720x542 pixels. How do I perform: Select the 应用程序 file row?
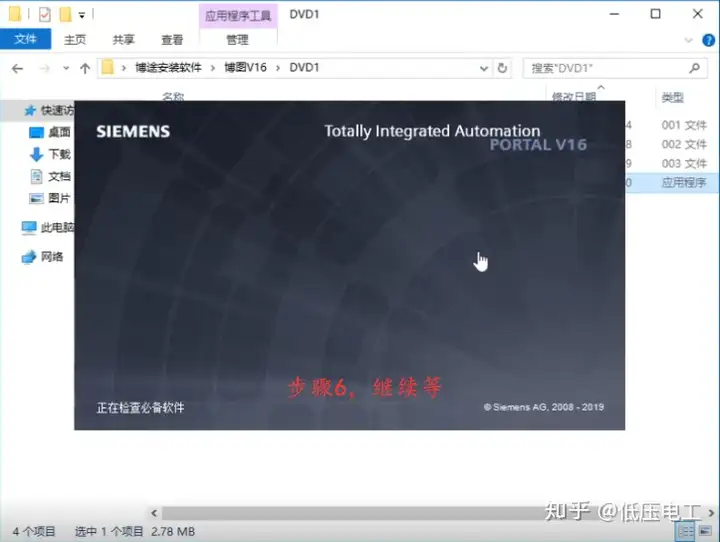(672, 183)
